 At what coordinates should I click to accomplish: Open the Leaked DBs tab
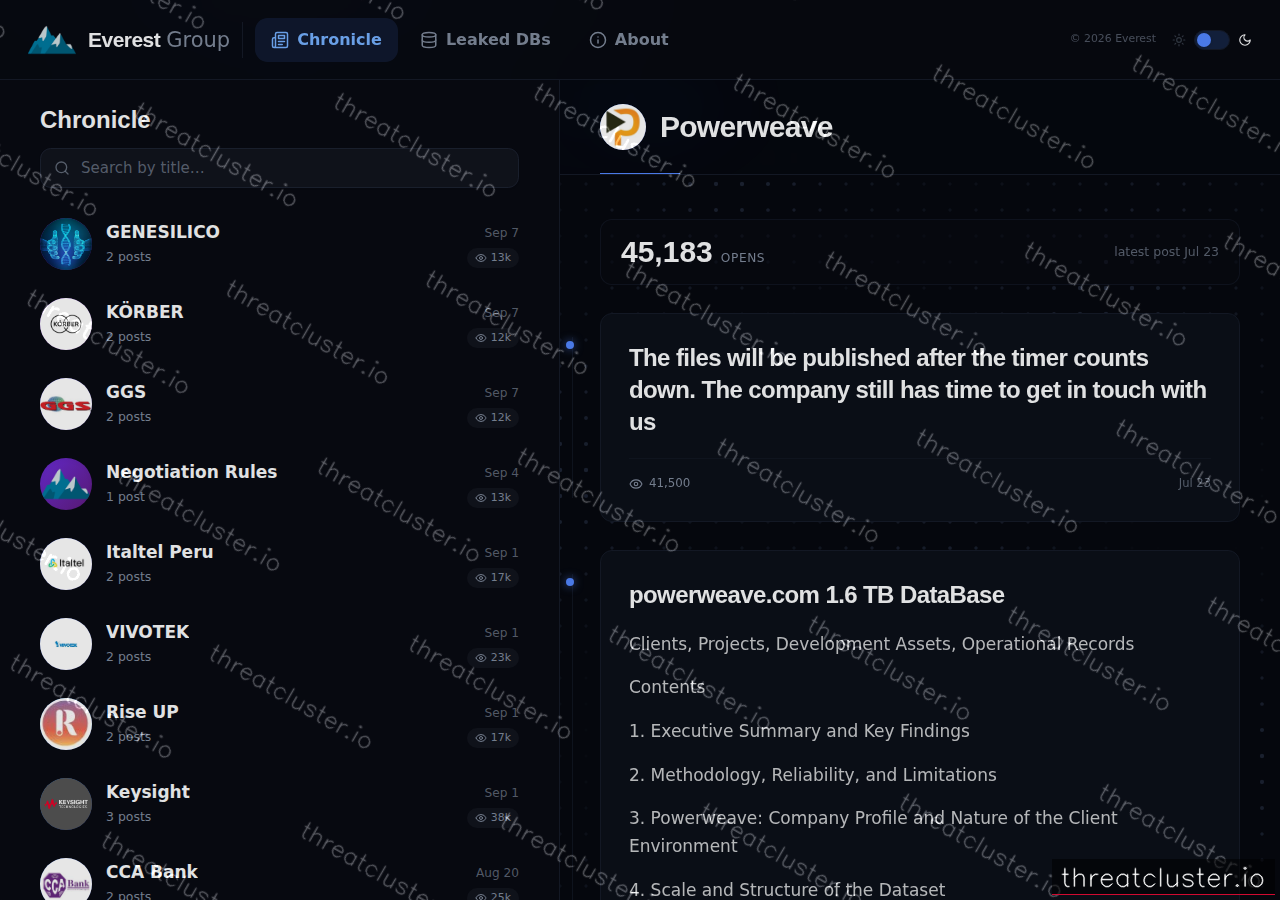tap(485, 40)
